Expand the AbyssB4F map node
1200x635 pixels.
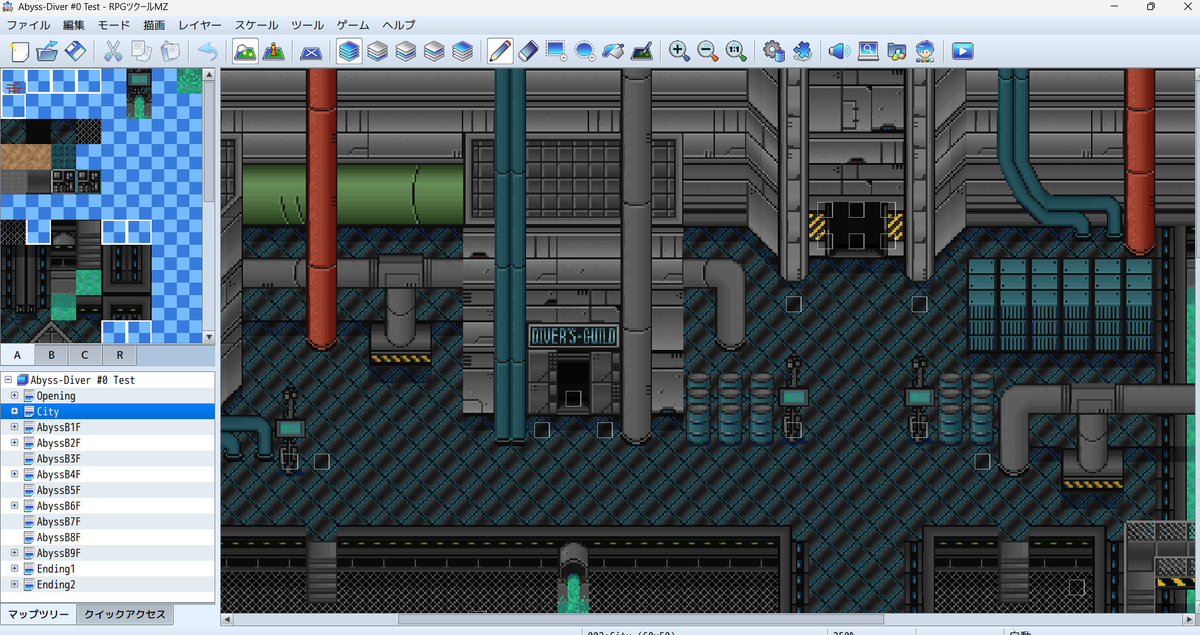coord(15,474)
